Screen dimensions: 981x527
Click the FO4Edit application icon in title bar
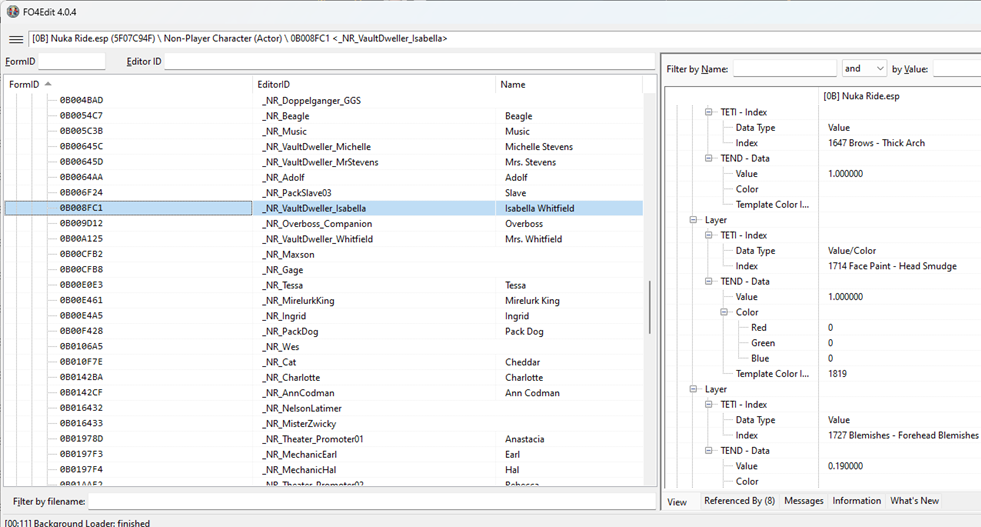click(13, 11)
